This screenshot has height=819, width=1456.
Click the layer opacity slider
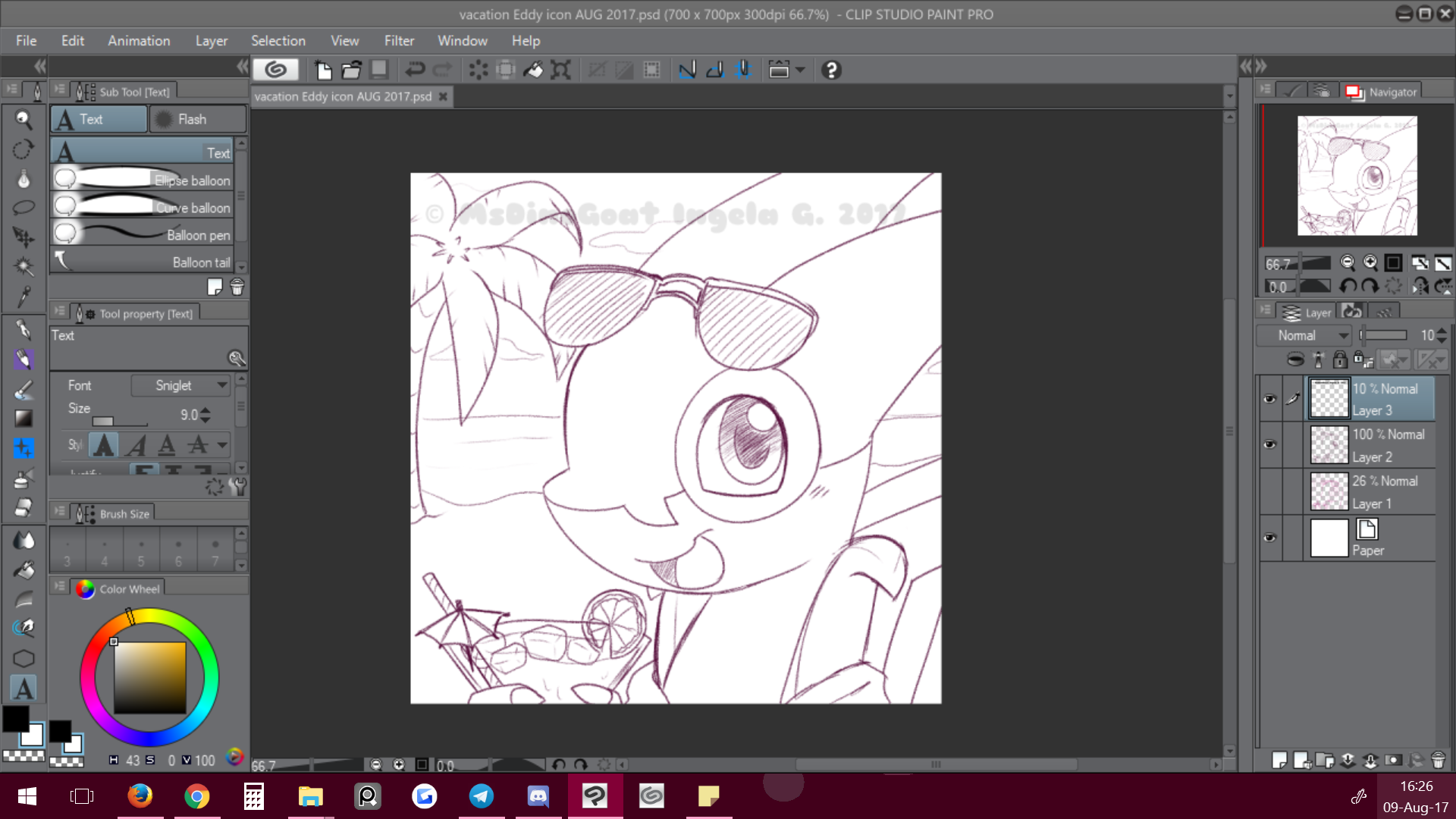click(1384, 335)
